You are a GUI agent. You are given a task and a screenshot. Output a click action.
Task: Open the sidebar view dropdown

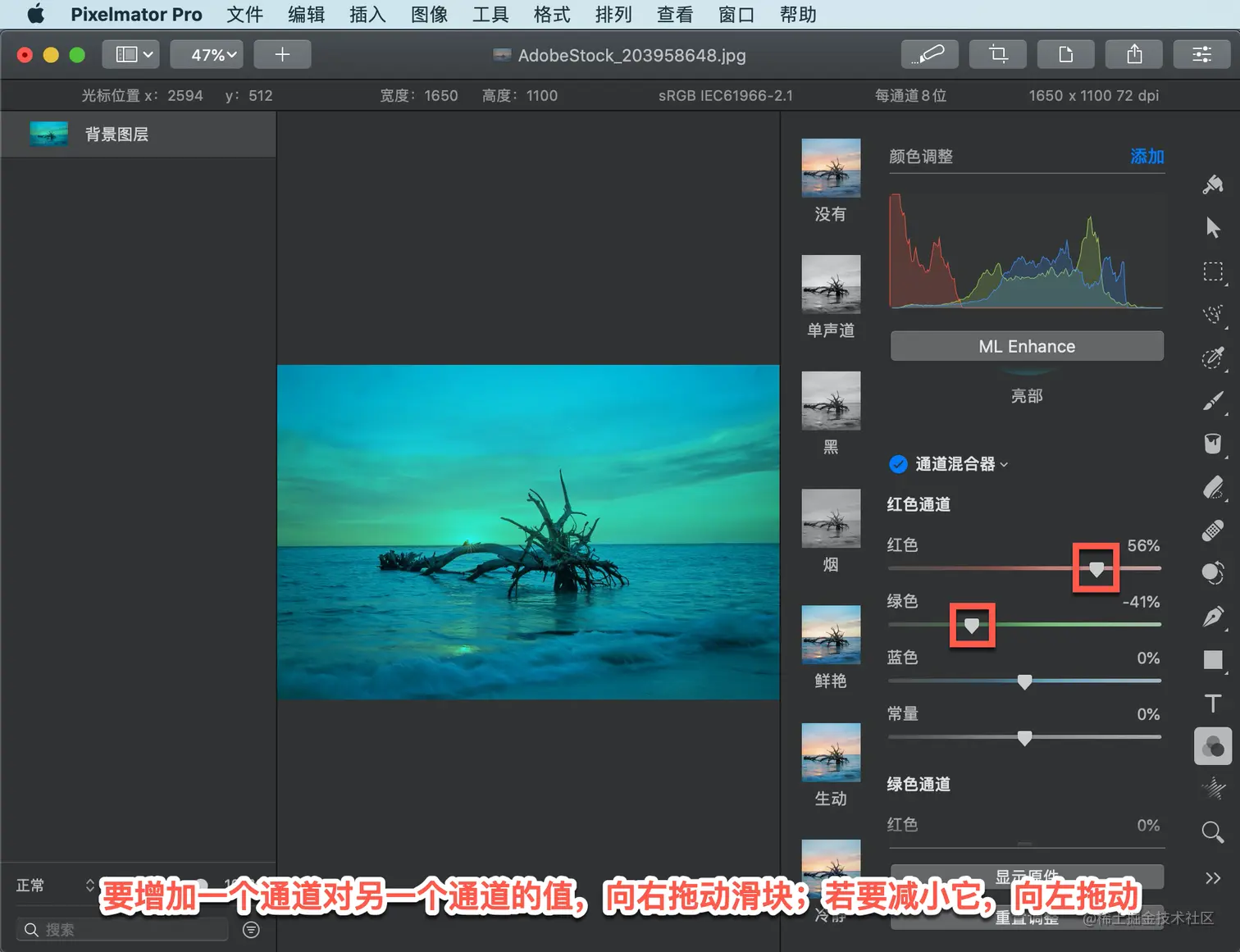click(131, 55)
